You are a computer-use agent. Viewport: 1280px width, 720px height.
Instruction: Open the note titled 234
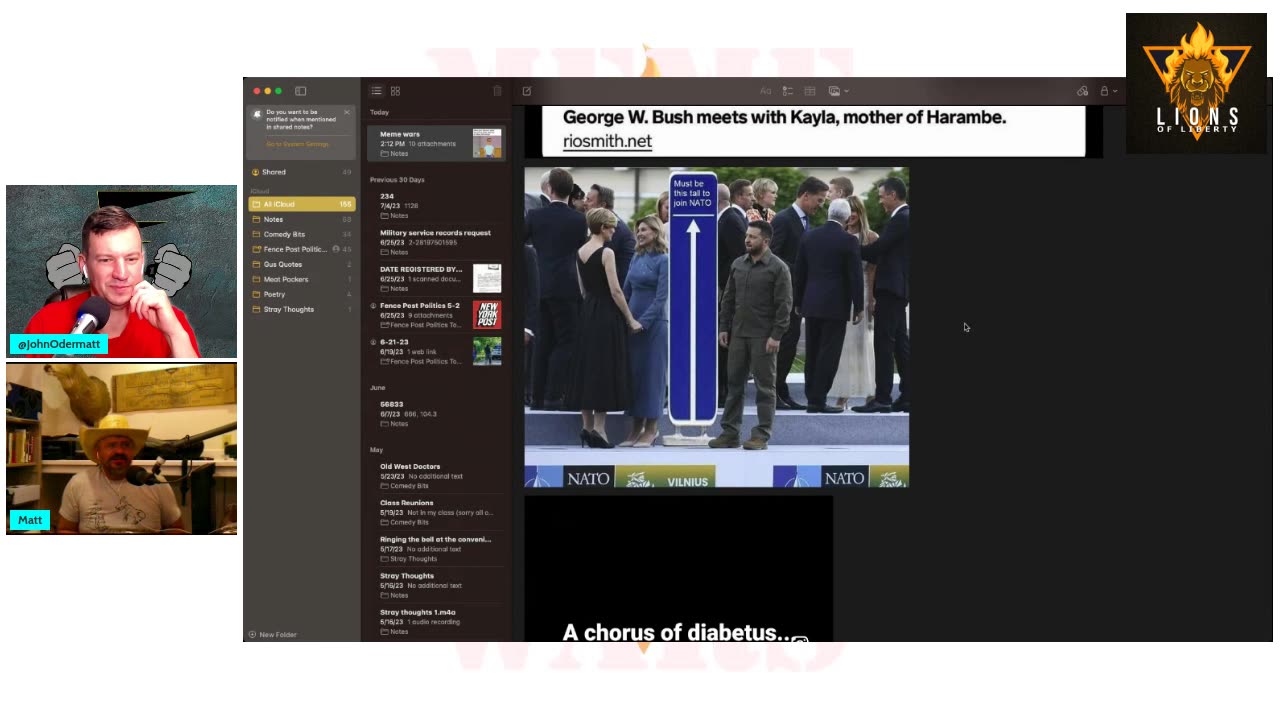click(x=436, y=205)
